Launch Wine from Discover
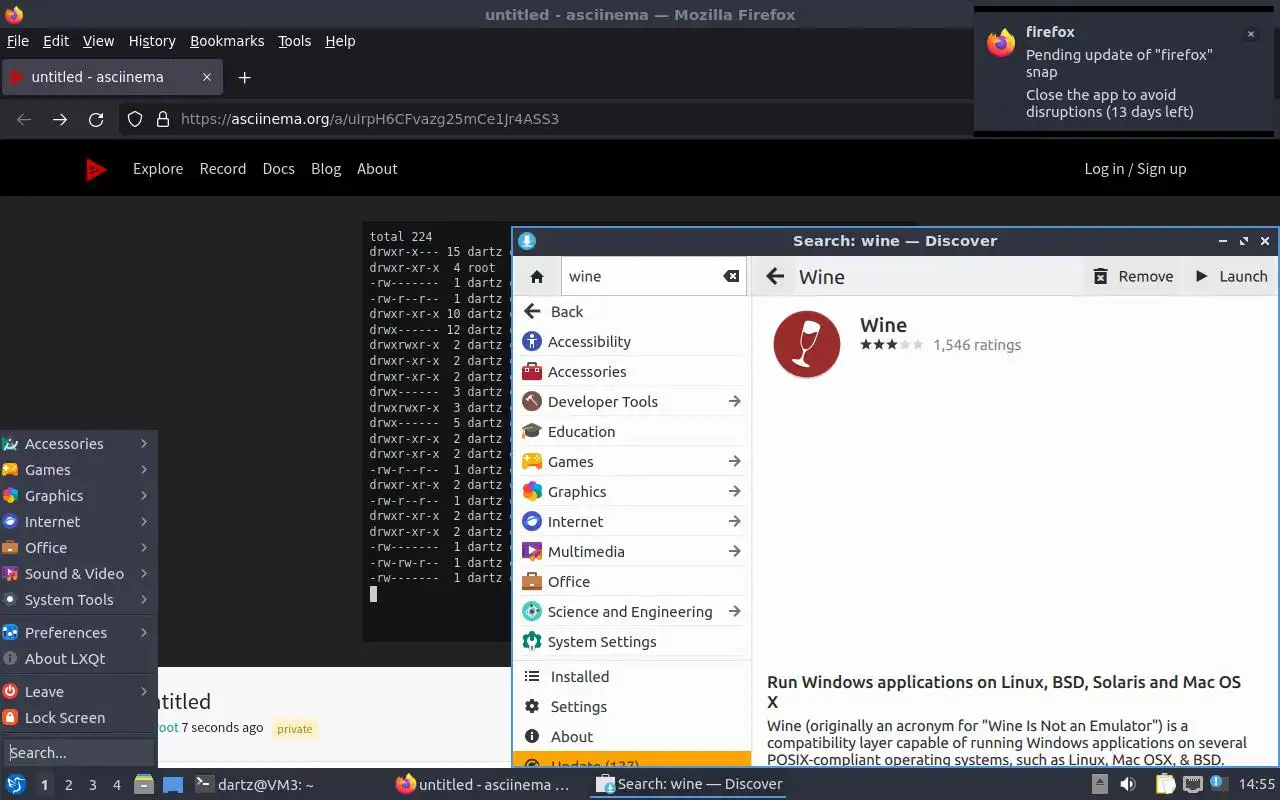The height and width of the screenshot is (800, 1280). pos(1231,277)
